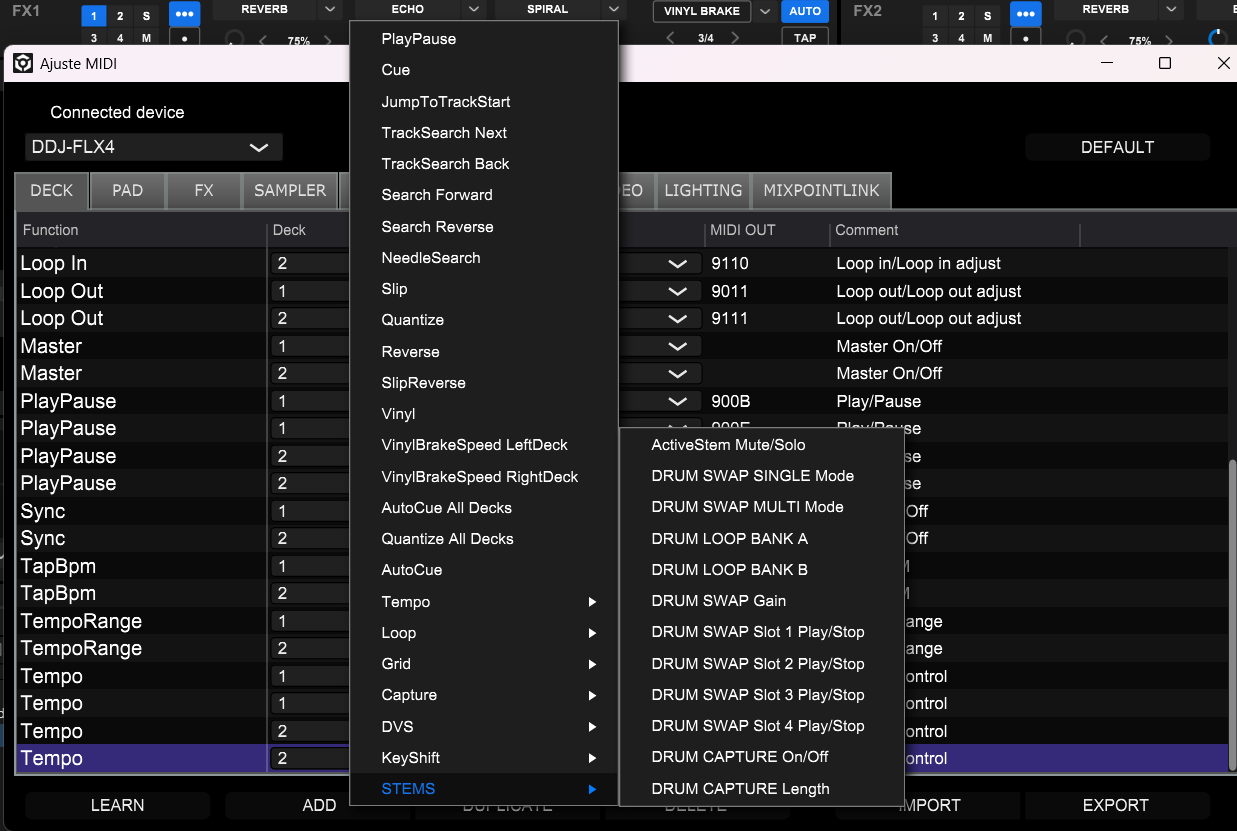Viewport: 1237px width, 831px height.
Task: Click the VINYL BRAKE effect button
Action: 703,12
